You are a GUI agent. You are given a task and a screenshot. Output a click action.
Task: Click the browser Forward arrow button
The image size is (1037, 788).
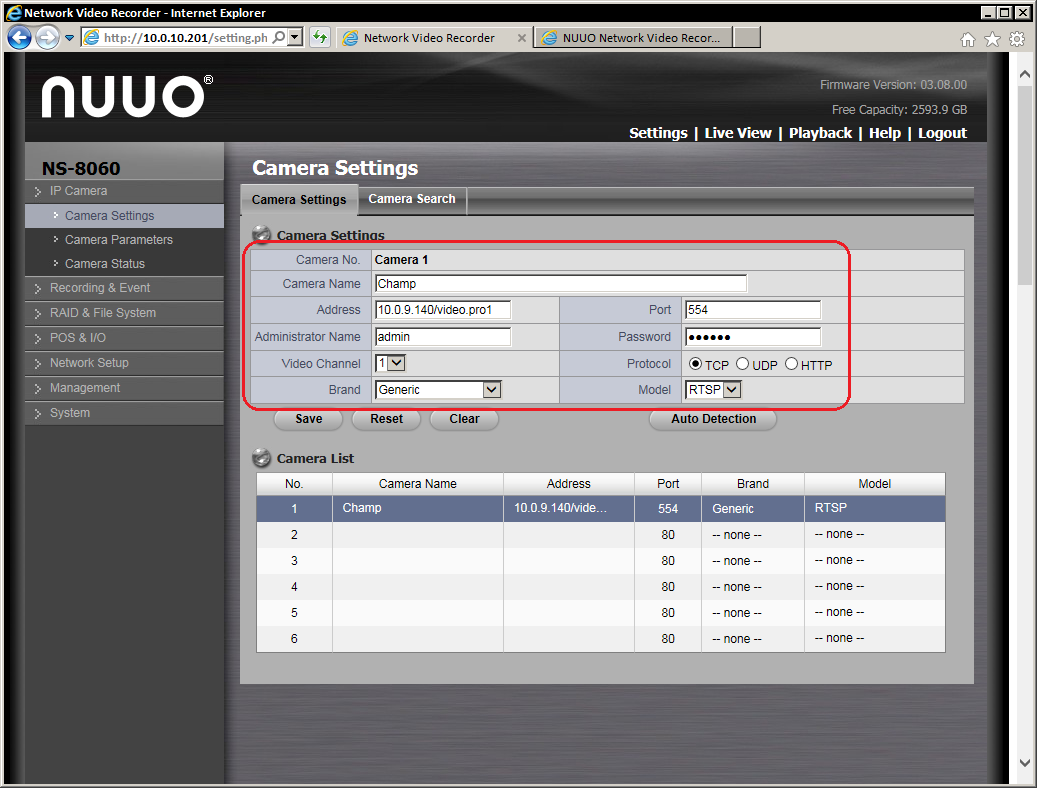(x=47, y=38)
